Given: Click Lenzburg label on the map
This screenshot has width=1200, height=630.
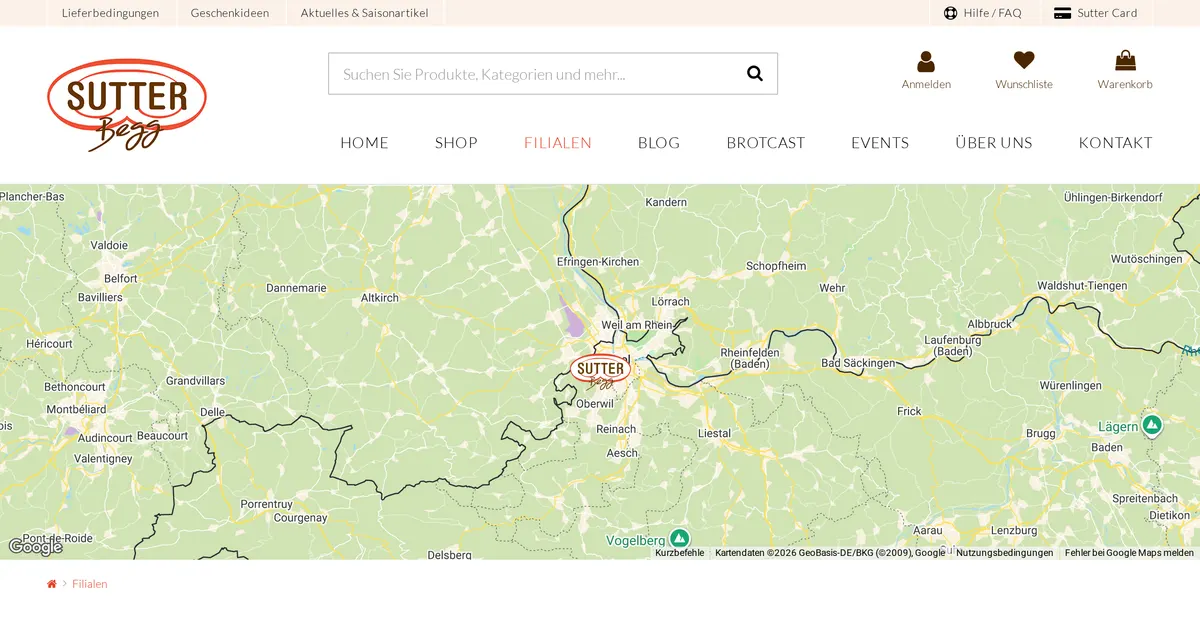Looking at the screenshot, I should [x=1014, y=531].
